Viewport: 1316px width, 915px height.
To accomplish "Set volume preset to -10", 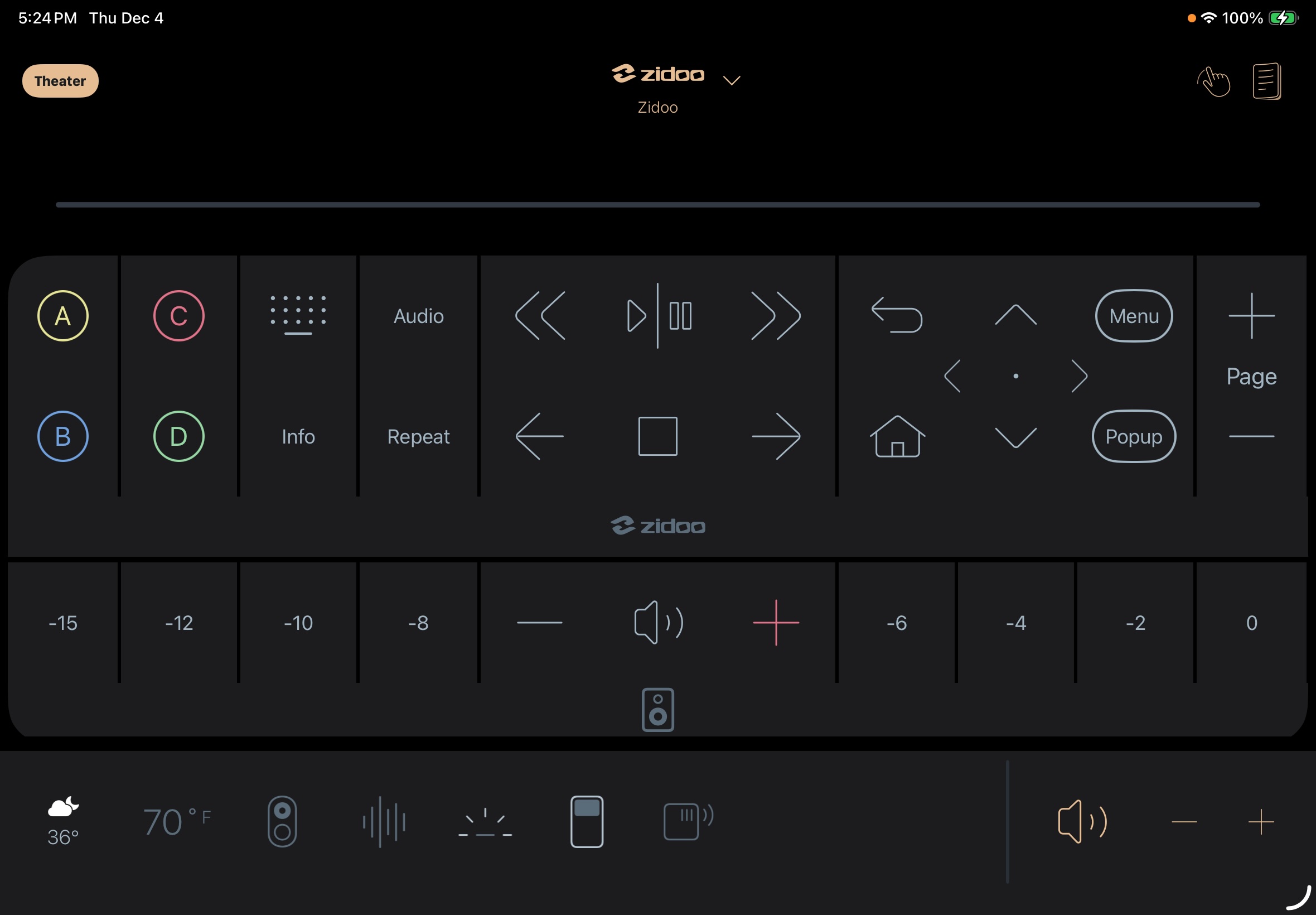I will [x=298, y=623].
